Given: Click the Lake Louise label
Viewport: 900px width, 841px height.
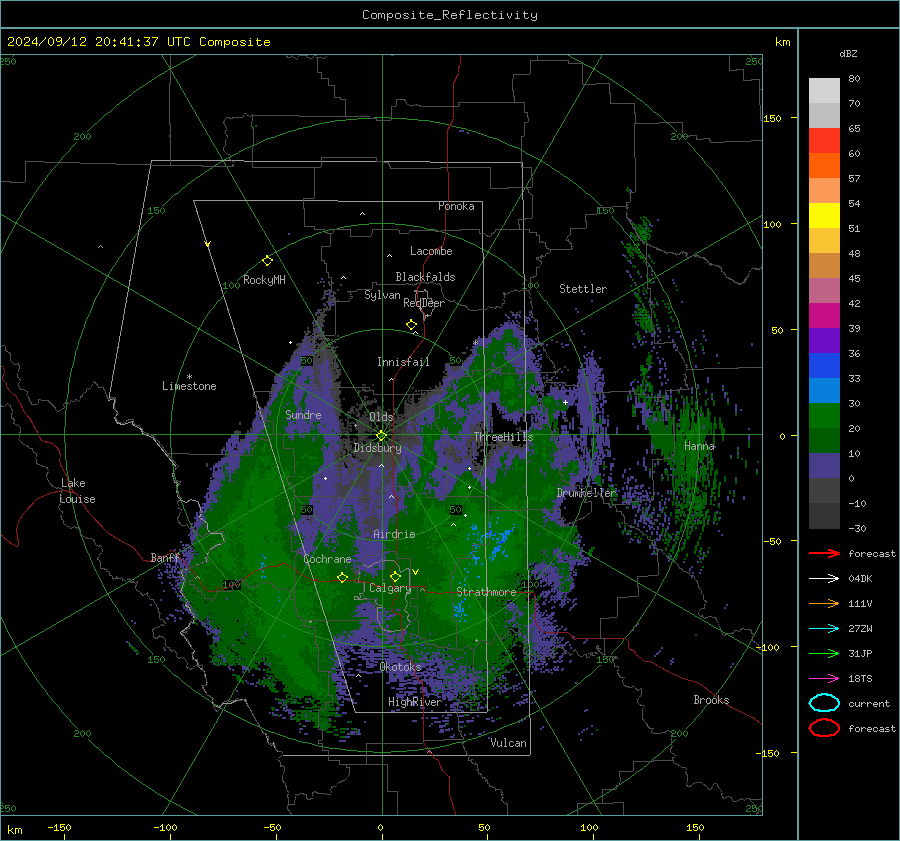Looking at the screenshot, I should pyautogui.click(x=78, y=491).
